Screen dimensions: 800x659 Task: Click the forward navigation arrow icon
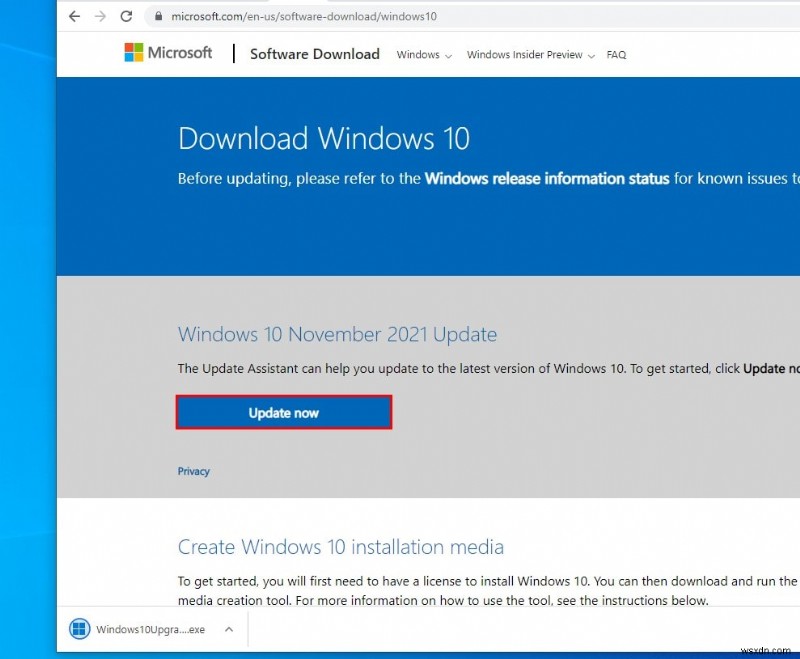coord(99,16)
